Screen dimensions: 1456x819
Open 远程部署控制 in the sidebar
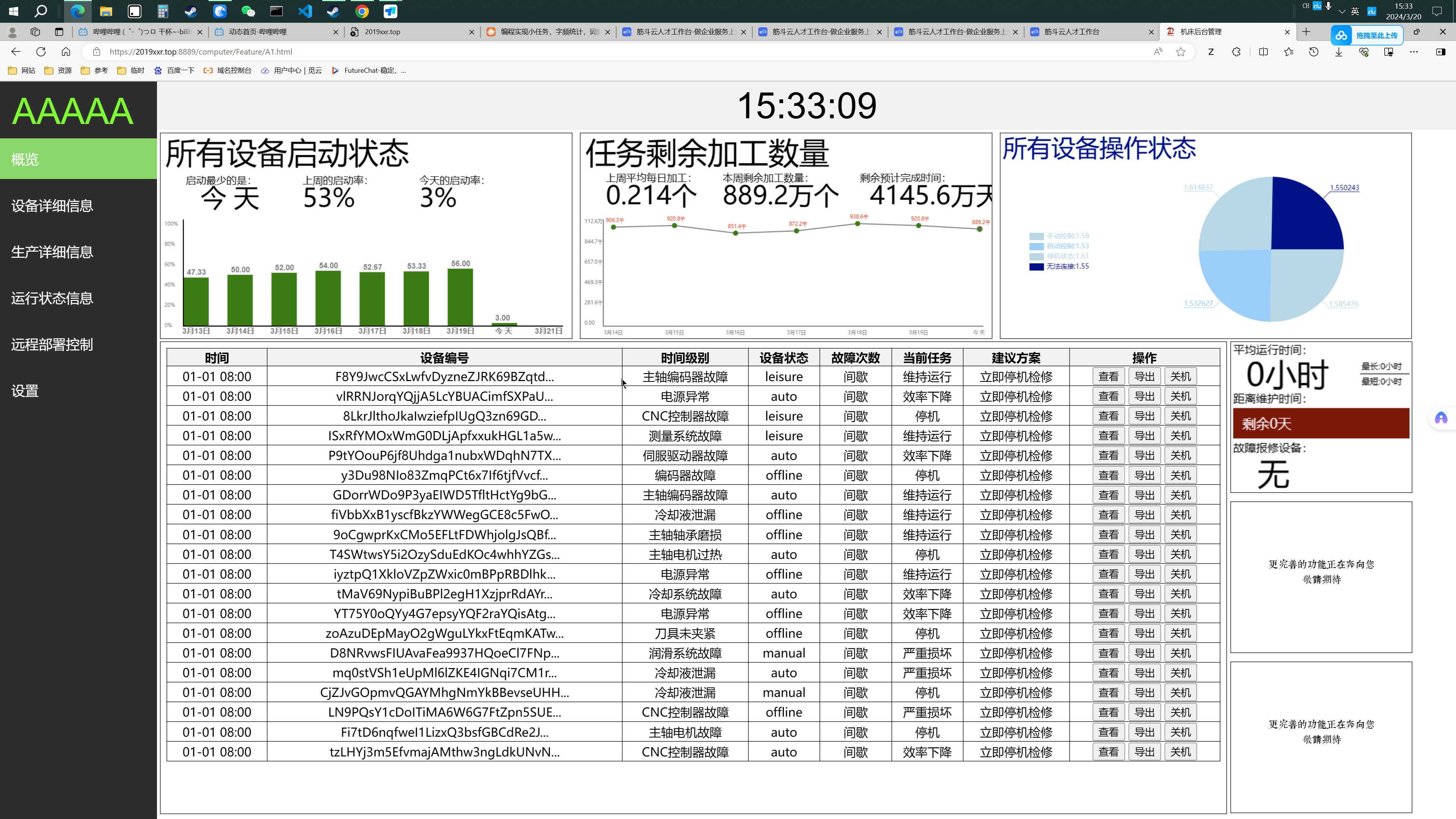(78, 344)
